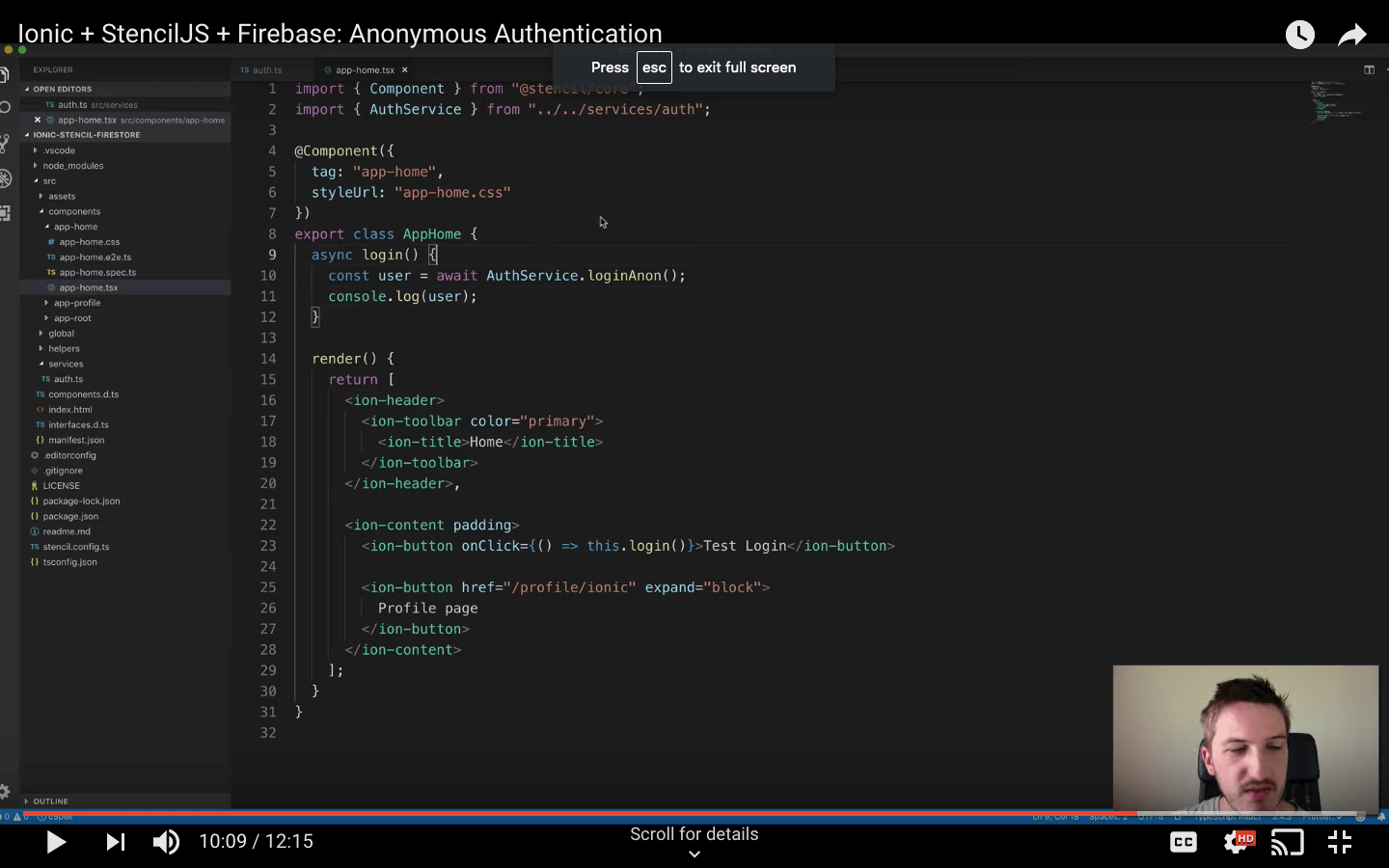Viewport: 1389px width, 868px height.
Task: Open .editorconfig in the file tree
Action: tap(69, 455)
